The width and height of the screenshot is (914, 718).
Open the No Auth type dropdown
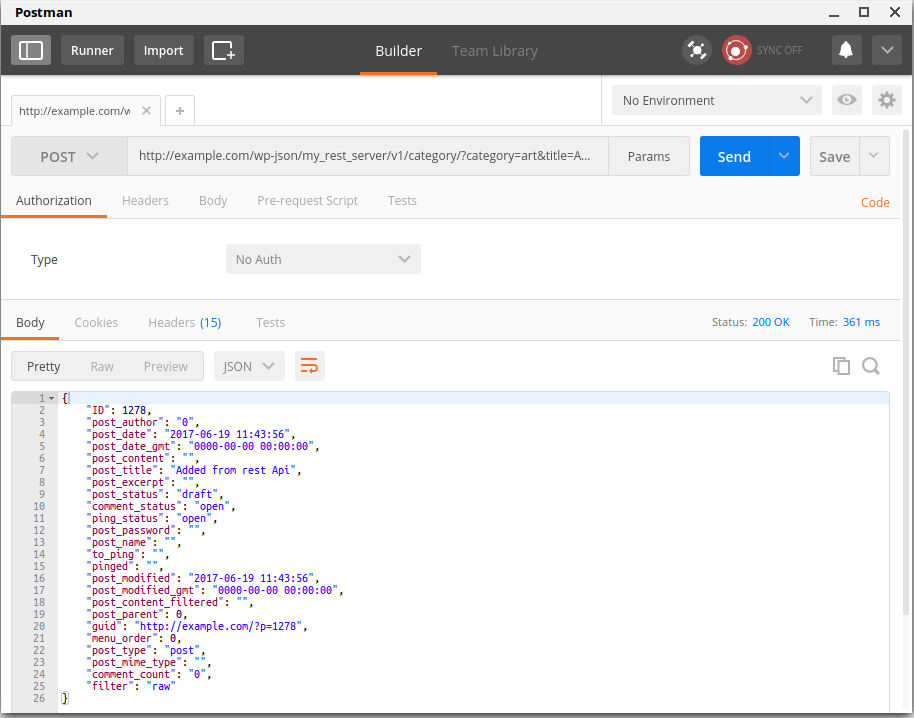[x=323, y=259]
